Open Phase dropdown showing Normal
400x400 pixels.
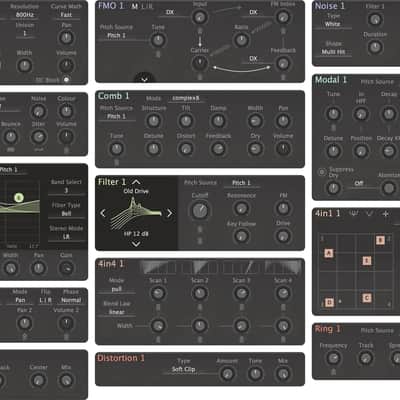pyautogui.click(x=71, y=300)
